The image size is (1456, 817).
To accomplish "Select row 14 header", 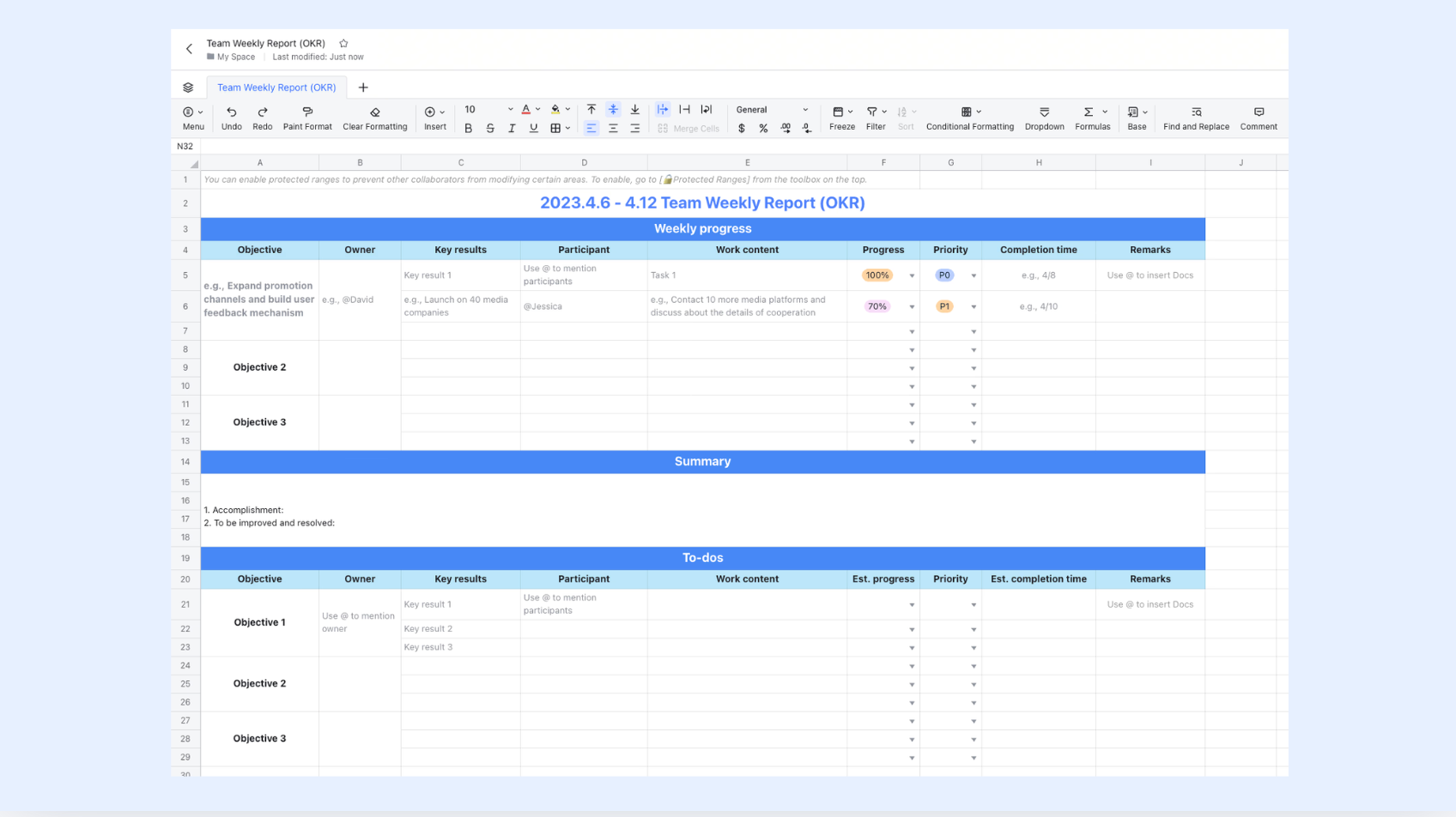I will (185, 462).
